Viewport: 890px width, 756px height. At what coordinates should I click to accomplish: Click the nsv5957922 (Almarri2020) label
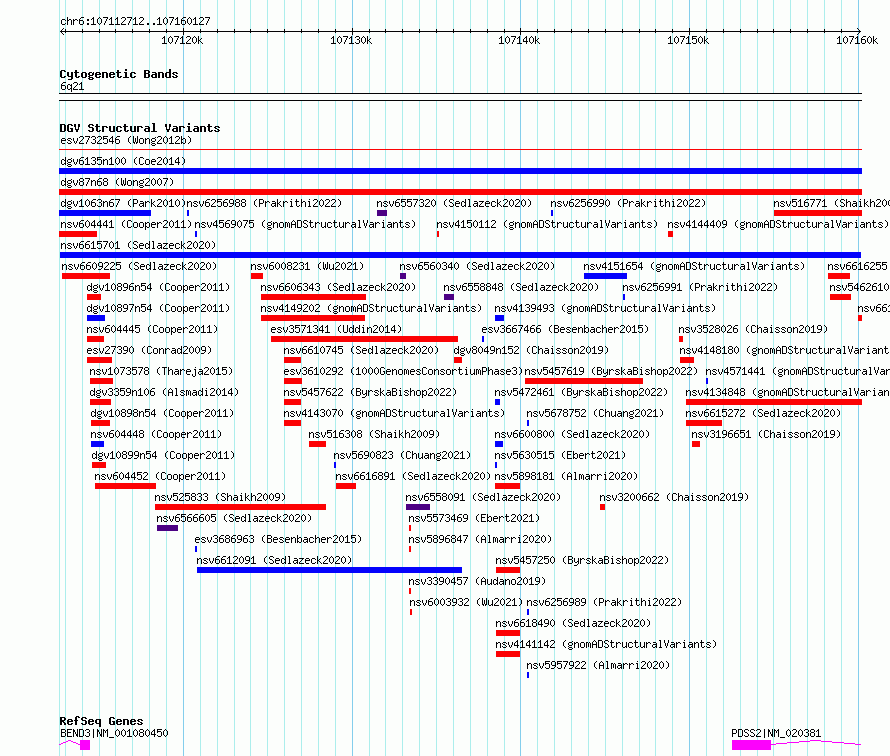598,665
